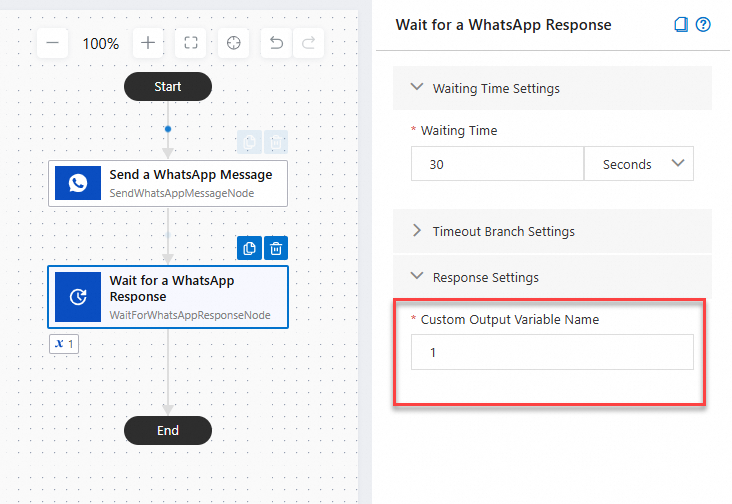
Task: Open the Seconds time unit dropdown
Action: (639, 164)
